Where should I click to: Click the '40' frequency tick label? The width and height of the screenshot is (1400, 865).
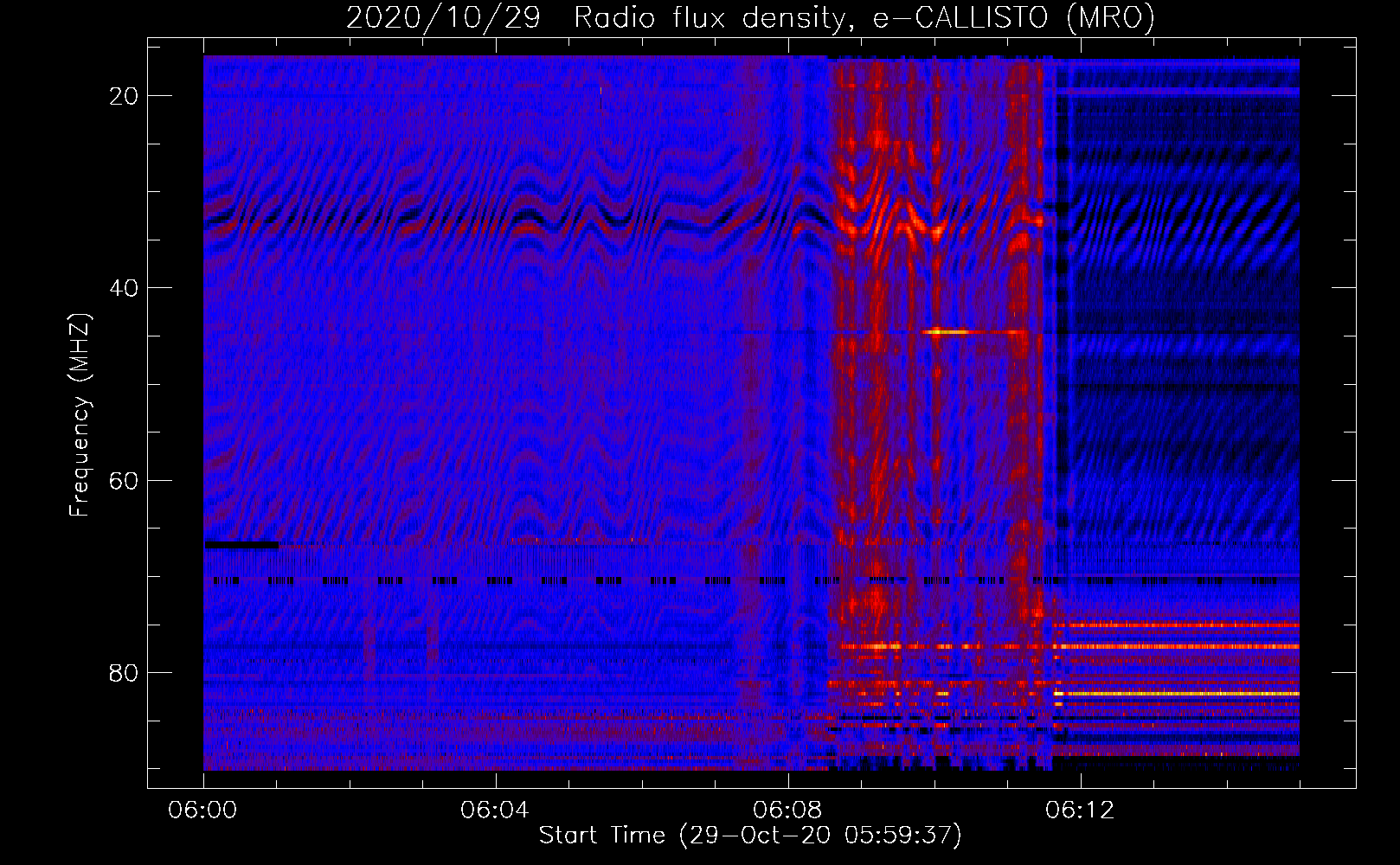pos(124,288)
